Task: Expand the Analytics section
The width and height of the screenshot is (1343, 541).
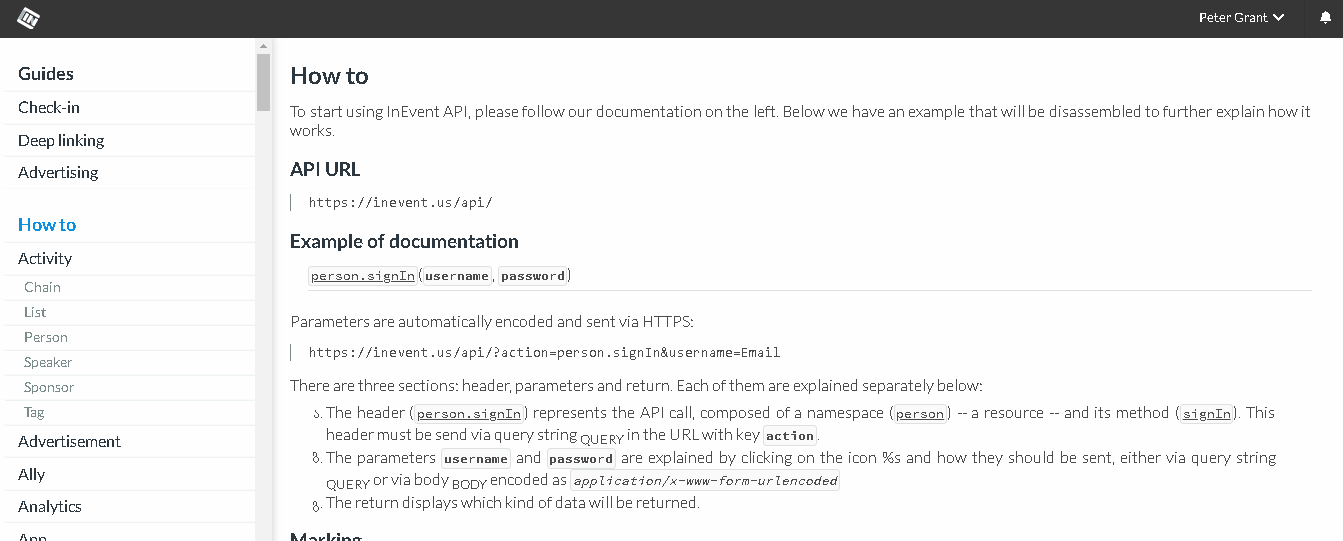Action: pos(50,507)
